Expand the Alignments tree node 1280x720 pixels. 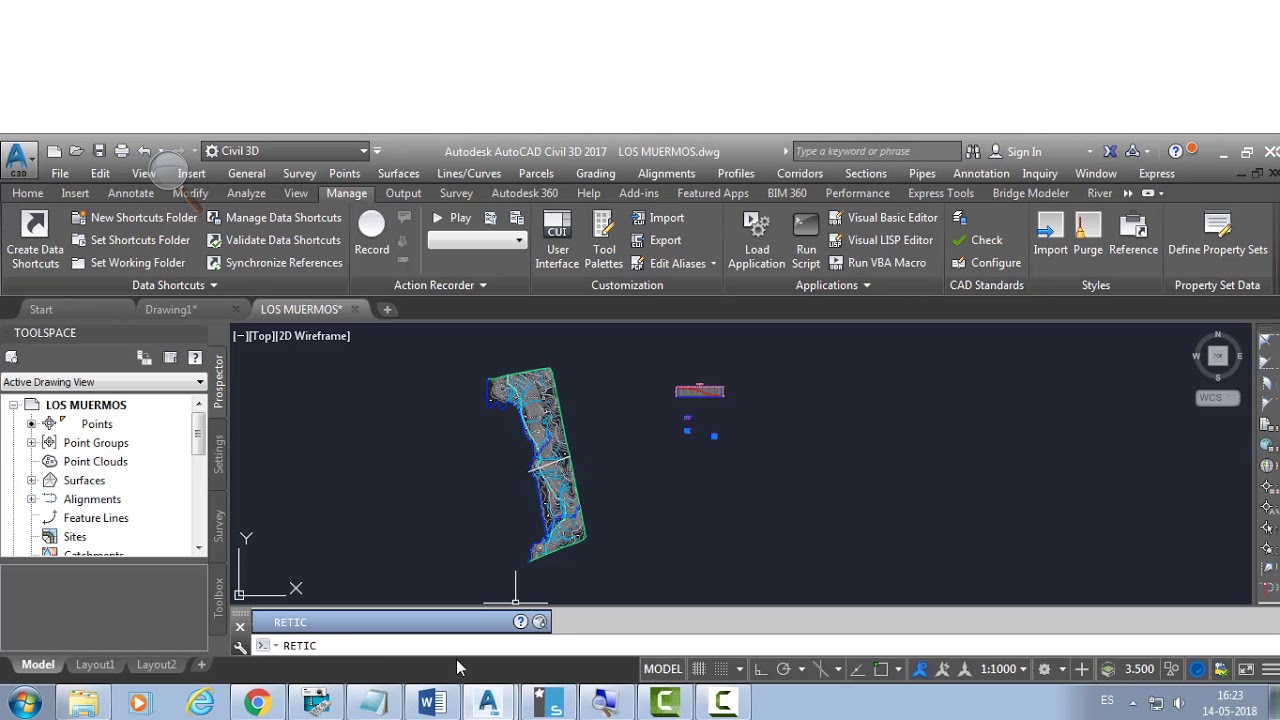(x=31, y=500)
